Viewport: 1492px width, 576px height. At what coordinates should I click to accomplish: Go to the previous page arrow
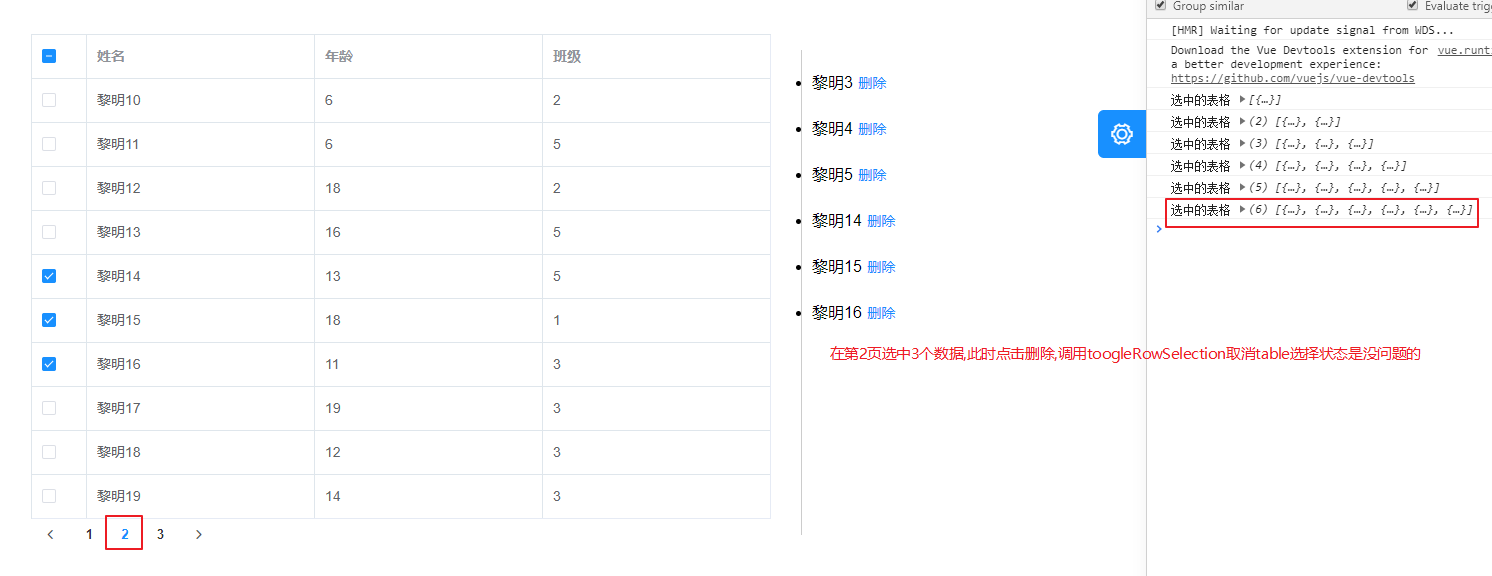[x=50, y=533]
